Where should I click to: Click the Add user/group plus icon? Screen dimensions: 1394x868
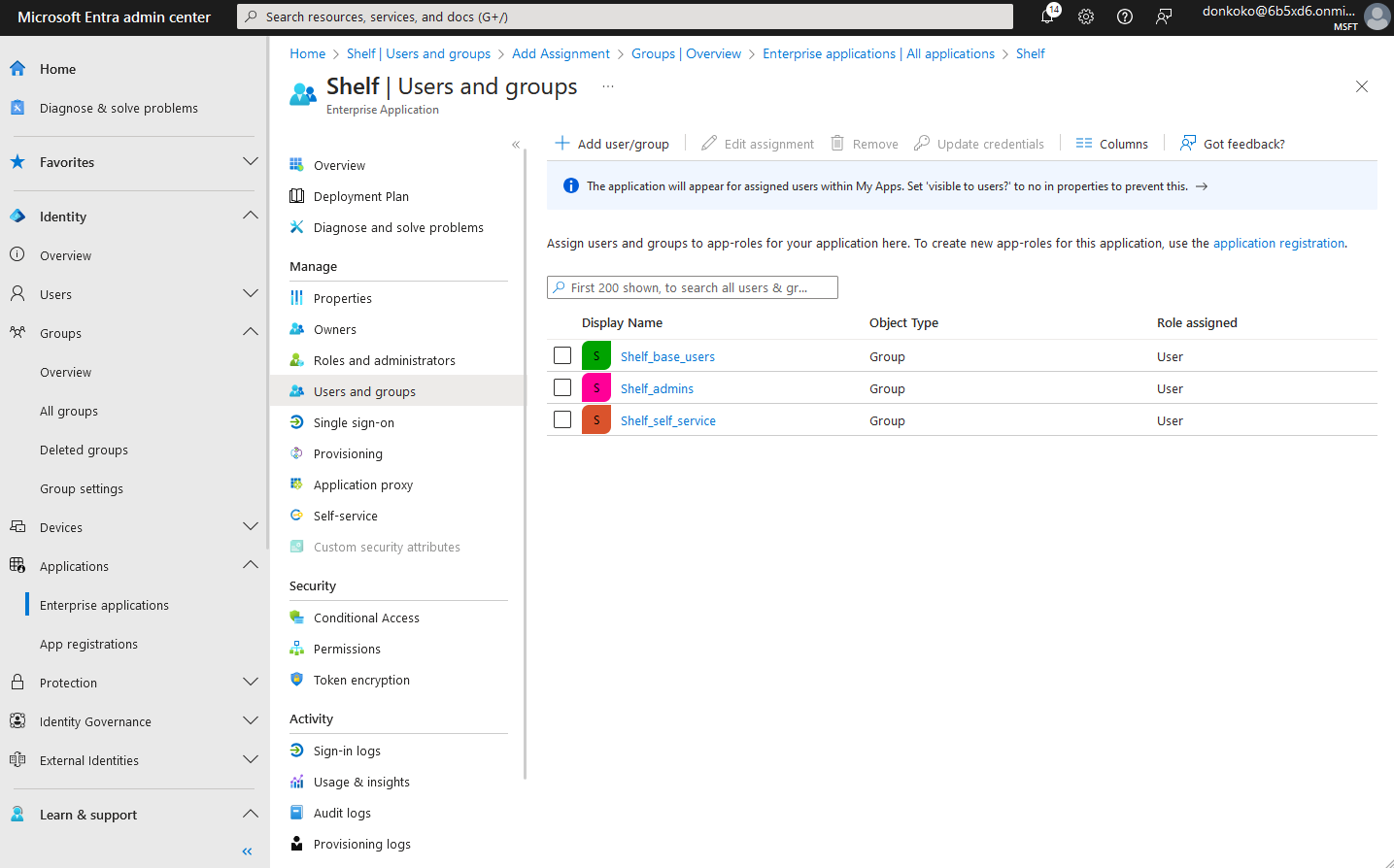561,144
